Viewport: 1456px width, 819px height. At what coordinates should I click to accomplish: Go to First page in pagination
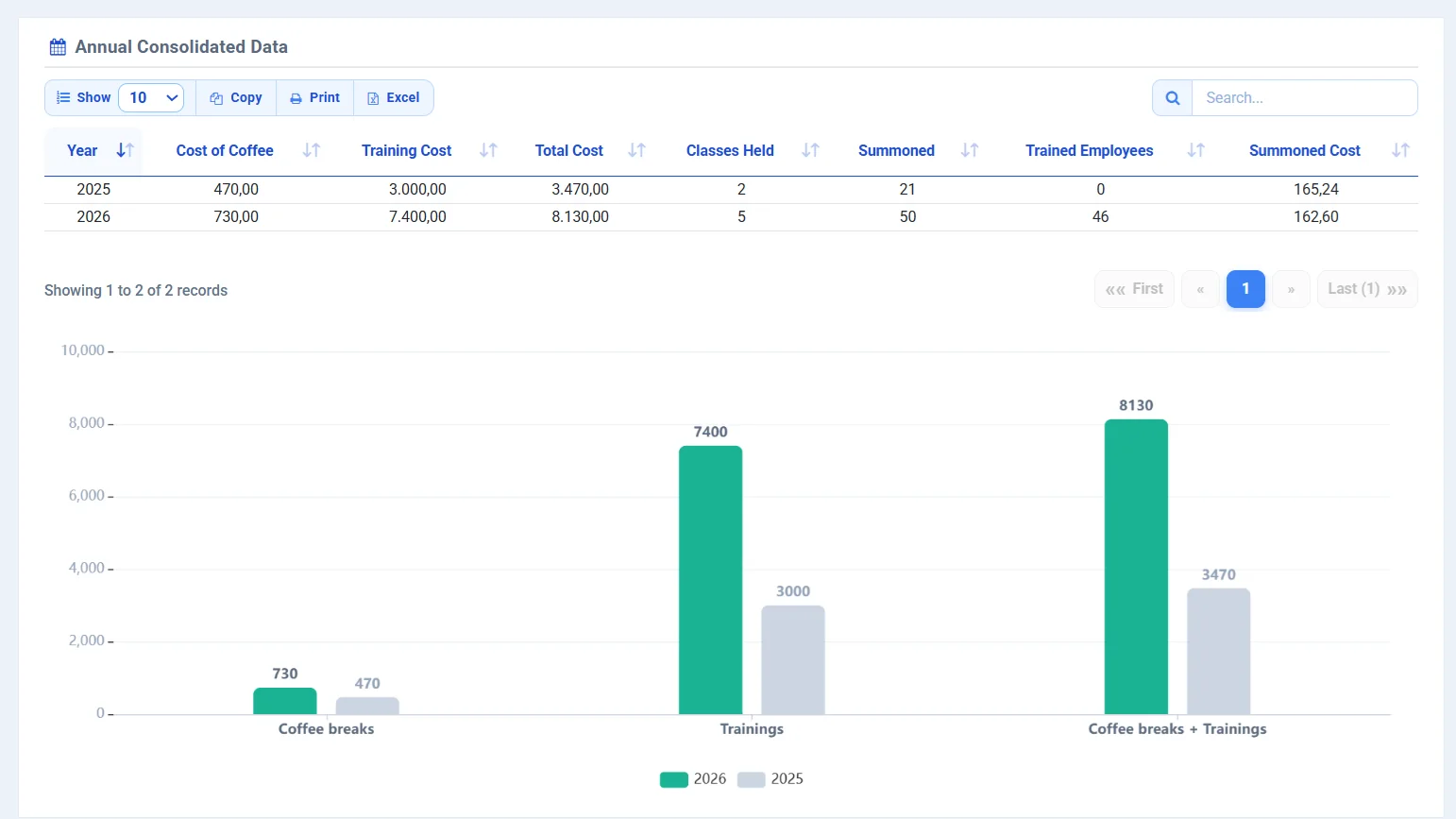[x=1134, y=289]
